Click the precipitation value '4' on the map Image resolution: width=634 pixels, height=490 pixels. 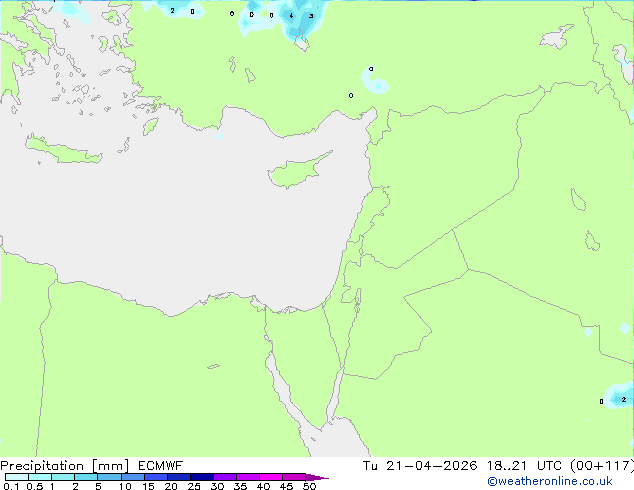[x=291, y=16]
